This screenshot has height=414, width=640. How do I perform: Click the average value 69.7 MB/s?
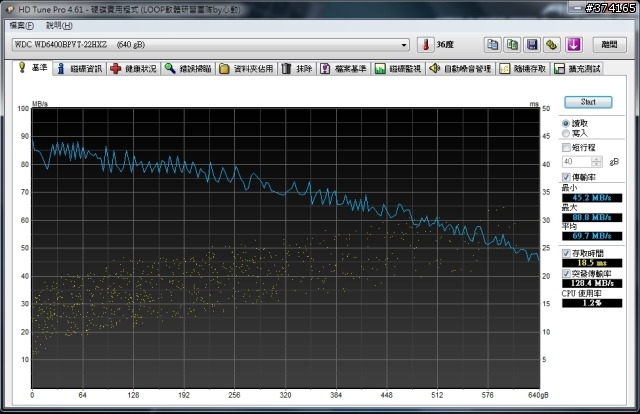[x=592, y=236]
